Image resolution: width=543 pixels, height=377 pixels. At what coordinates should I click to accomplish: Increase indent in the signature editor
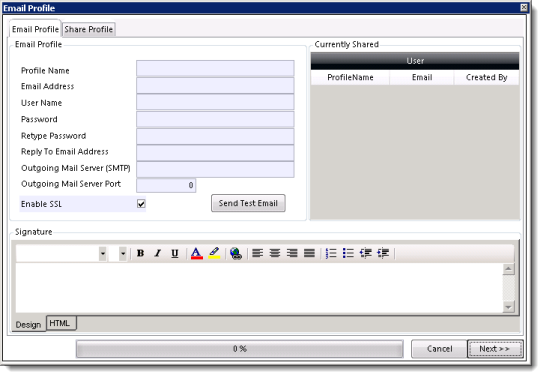click(383, 254)
